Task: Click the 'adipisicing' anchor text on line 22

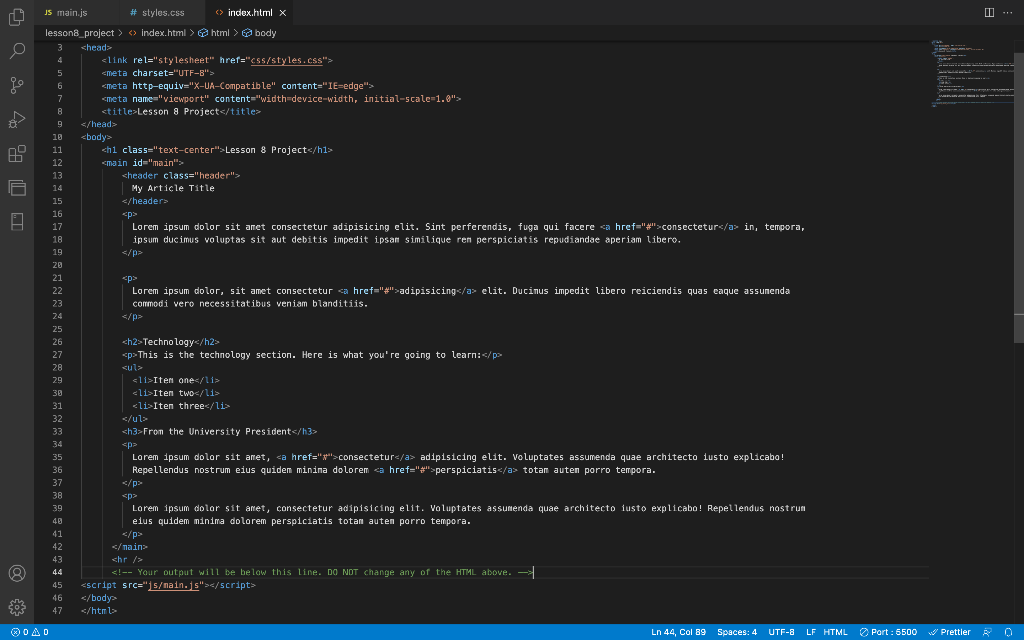Action: [x=428, y=291]
